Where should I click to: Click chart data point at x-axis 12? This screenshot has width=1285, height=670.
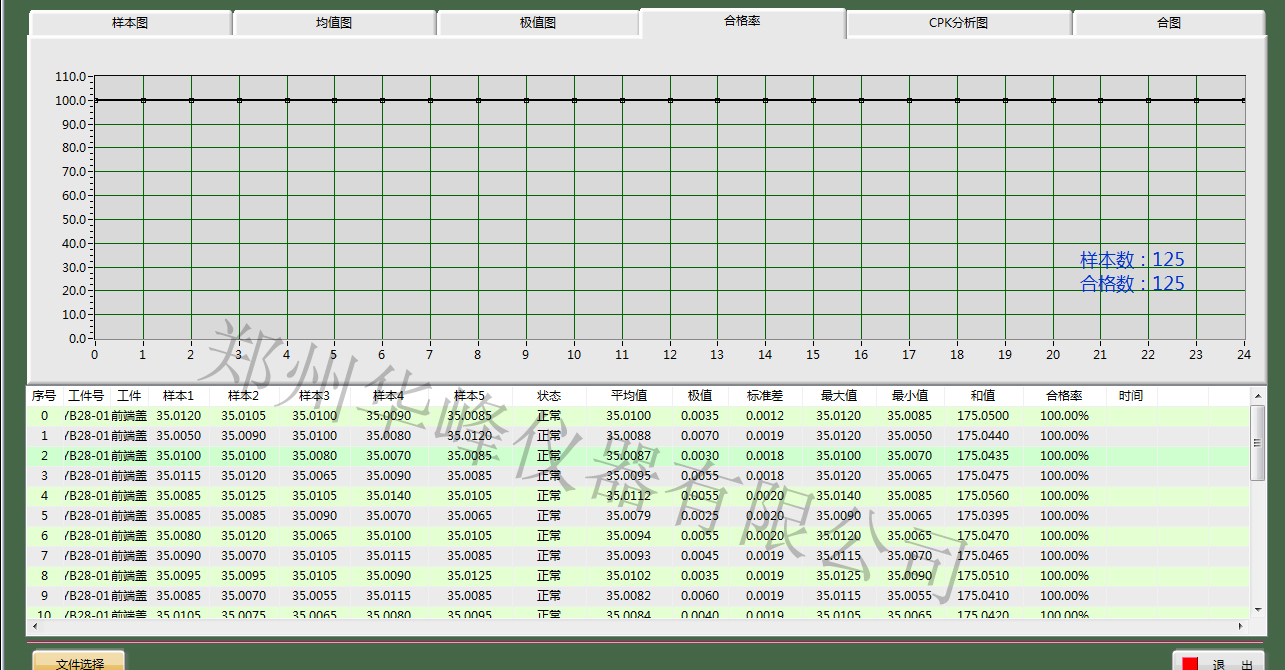pos(670,100)
